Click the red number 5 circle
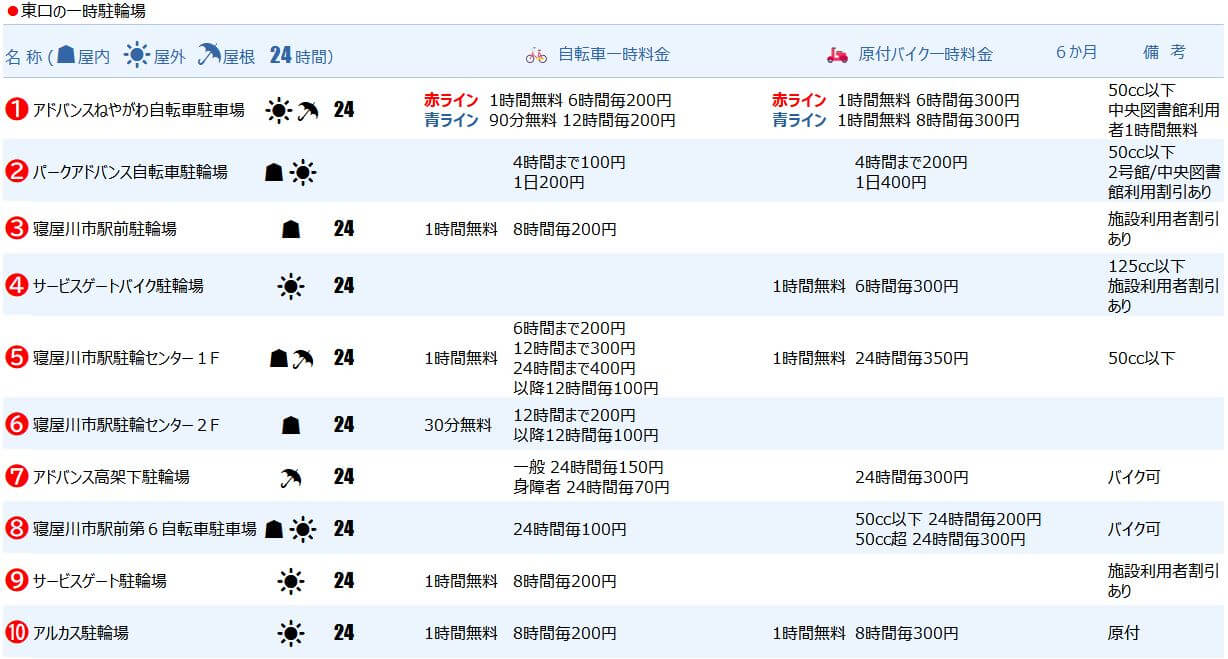1228x659 pixels. (16, 358)
